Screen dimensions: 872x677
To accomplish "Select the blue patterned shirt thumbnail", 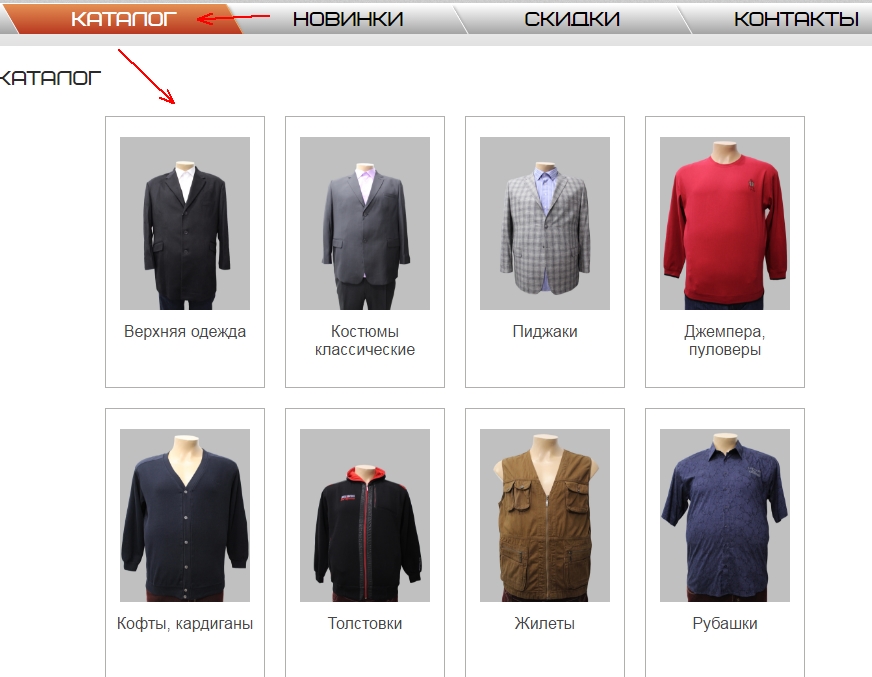I will coord(725,515).
